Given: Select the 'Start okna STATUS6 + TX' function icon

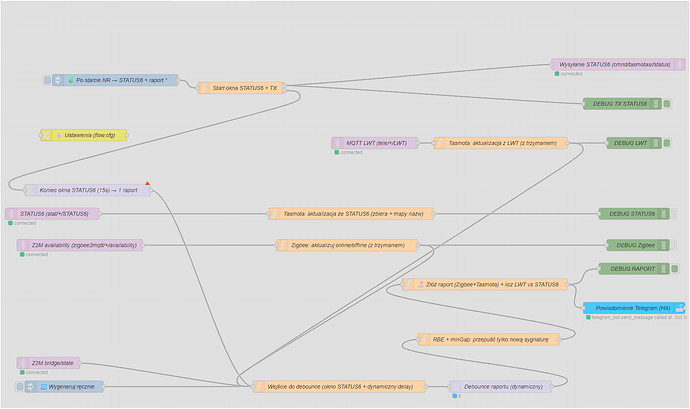Looking at the screenshot, I should click(203, 88).
